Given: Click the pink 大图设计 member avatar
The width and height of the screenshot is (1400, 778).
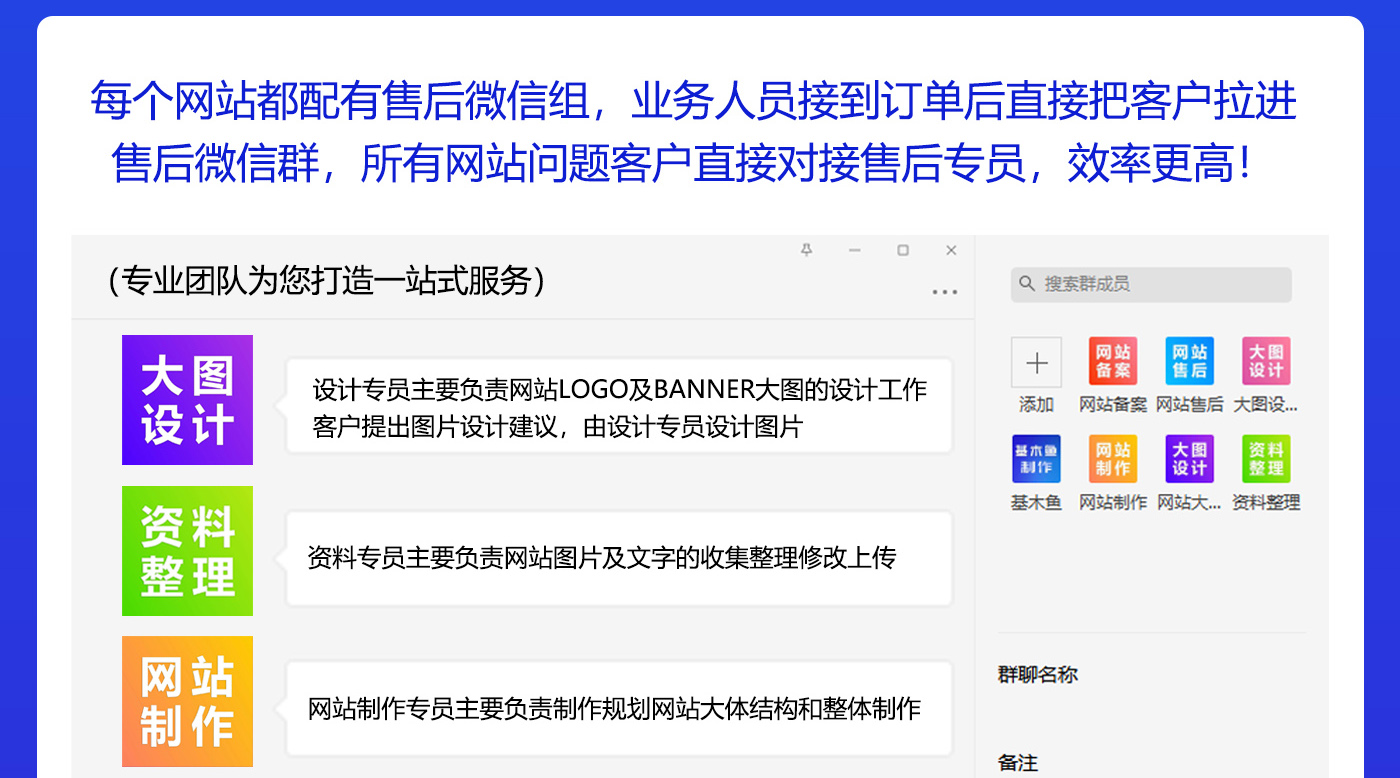Looking at the screenshot, I should [x=1266, y=361].
